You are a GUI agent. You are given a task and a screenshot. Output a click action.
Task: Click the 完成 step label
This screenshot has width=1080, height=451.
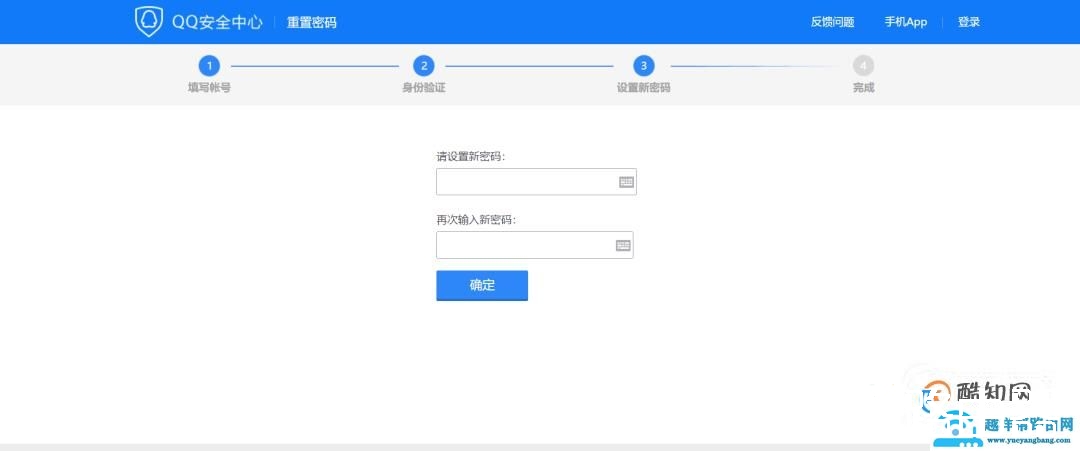[x=863, y=88]
